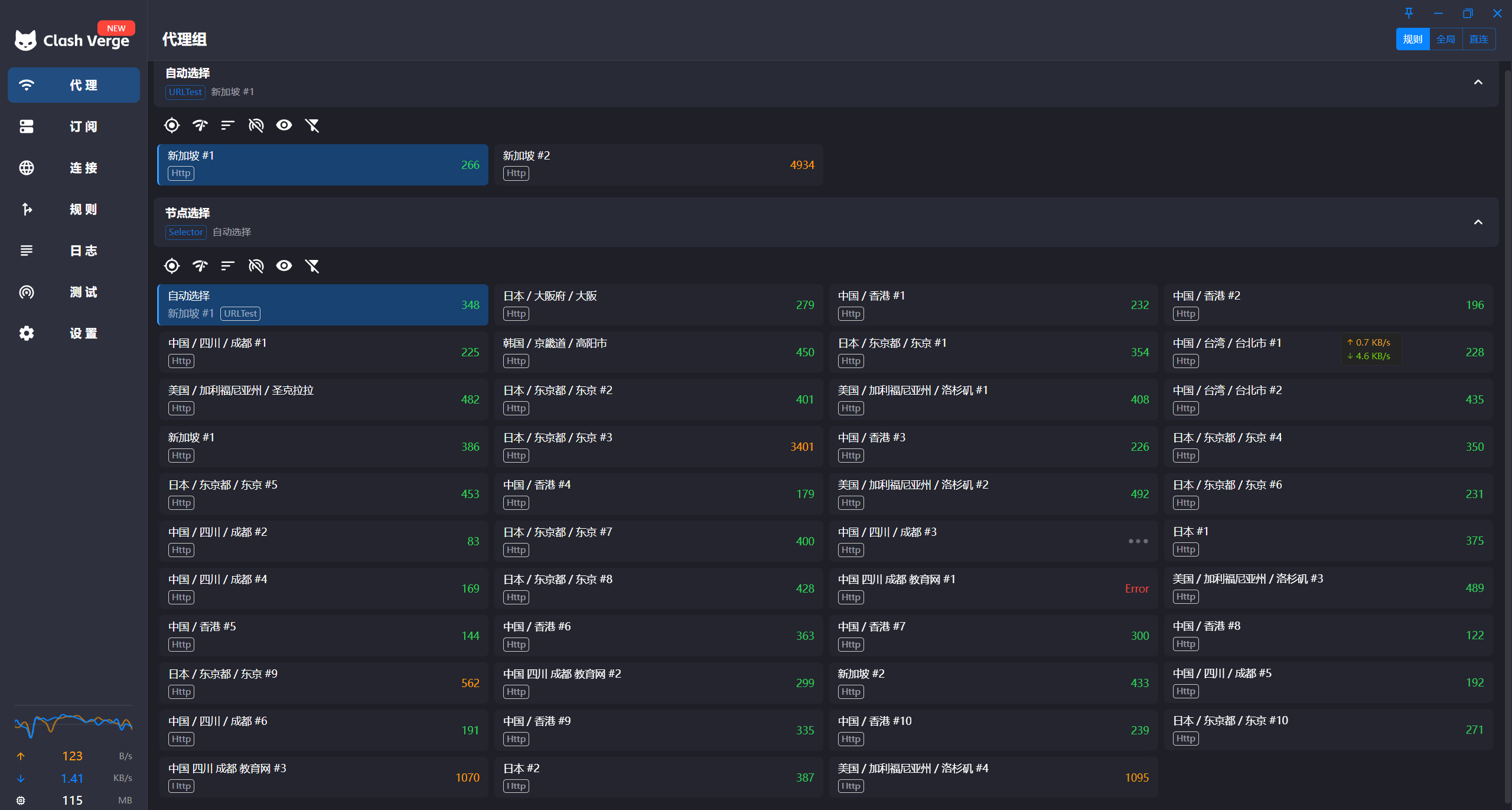
Task: Collapse the 节点选择 group chevron
Action: point(1478,222)
